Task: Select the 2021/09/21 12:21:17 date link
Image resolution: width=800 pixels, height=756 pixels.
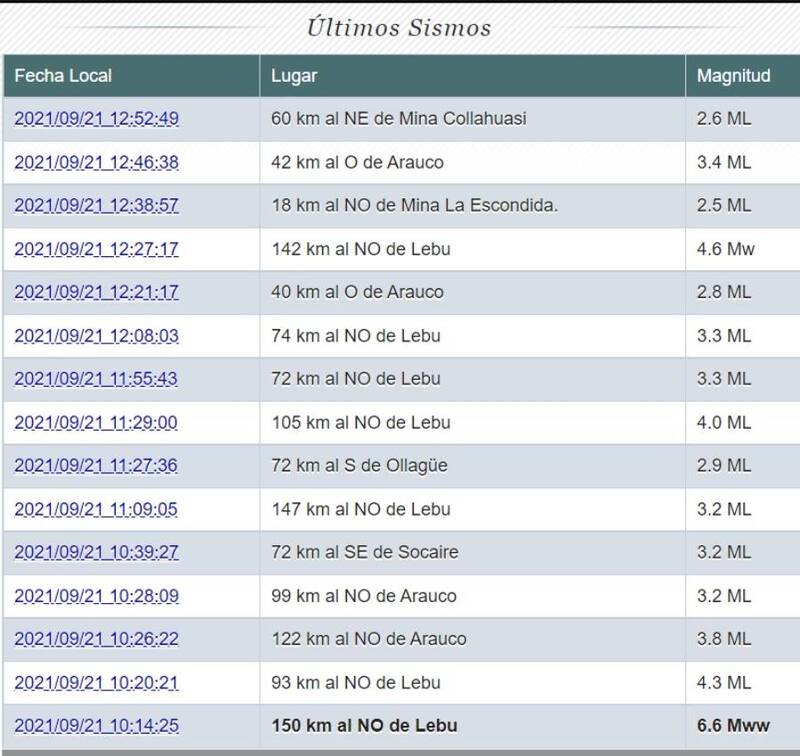Action: 97,292
